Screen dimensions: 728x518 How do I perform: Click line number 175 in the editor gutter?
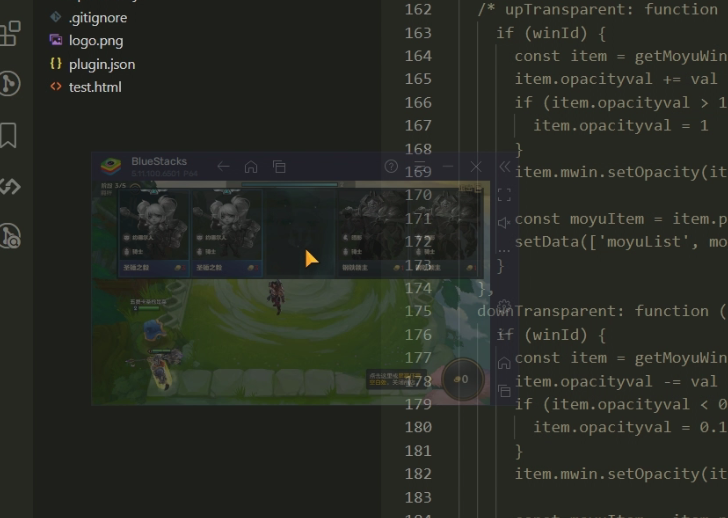coord(418,311)
